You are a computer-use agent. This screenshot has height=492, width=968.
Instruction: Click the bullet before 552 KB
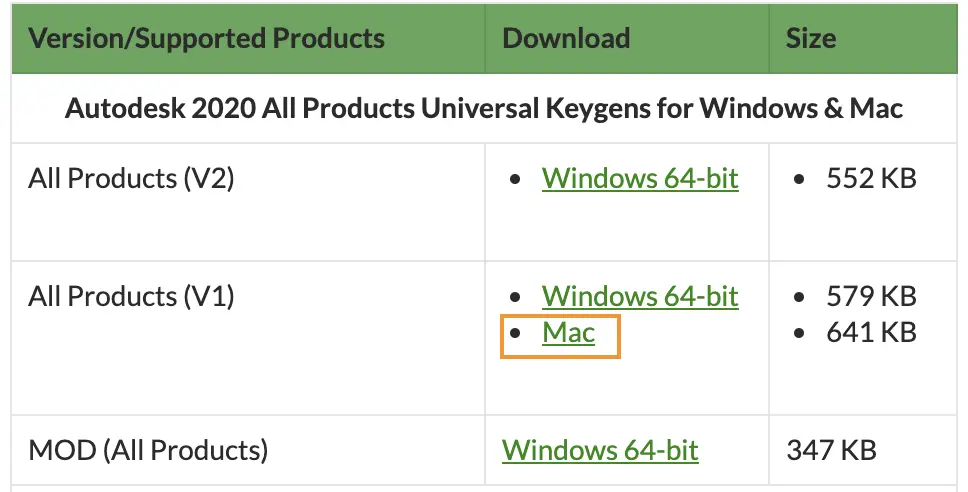click(799, 179)
